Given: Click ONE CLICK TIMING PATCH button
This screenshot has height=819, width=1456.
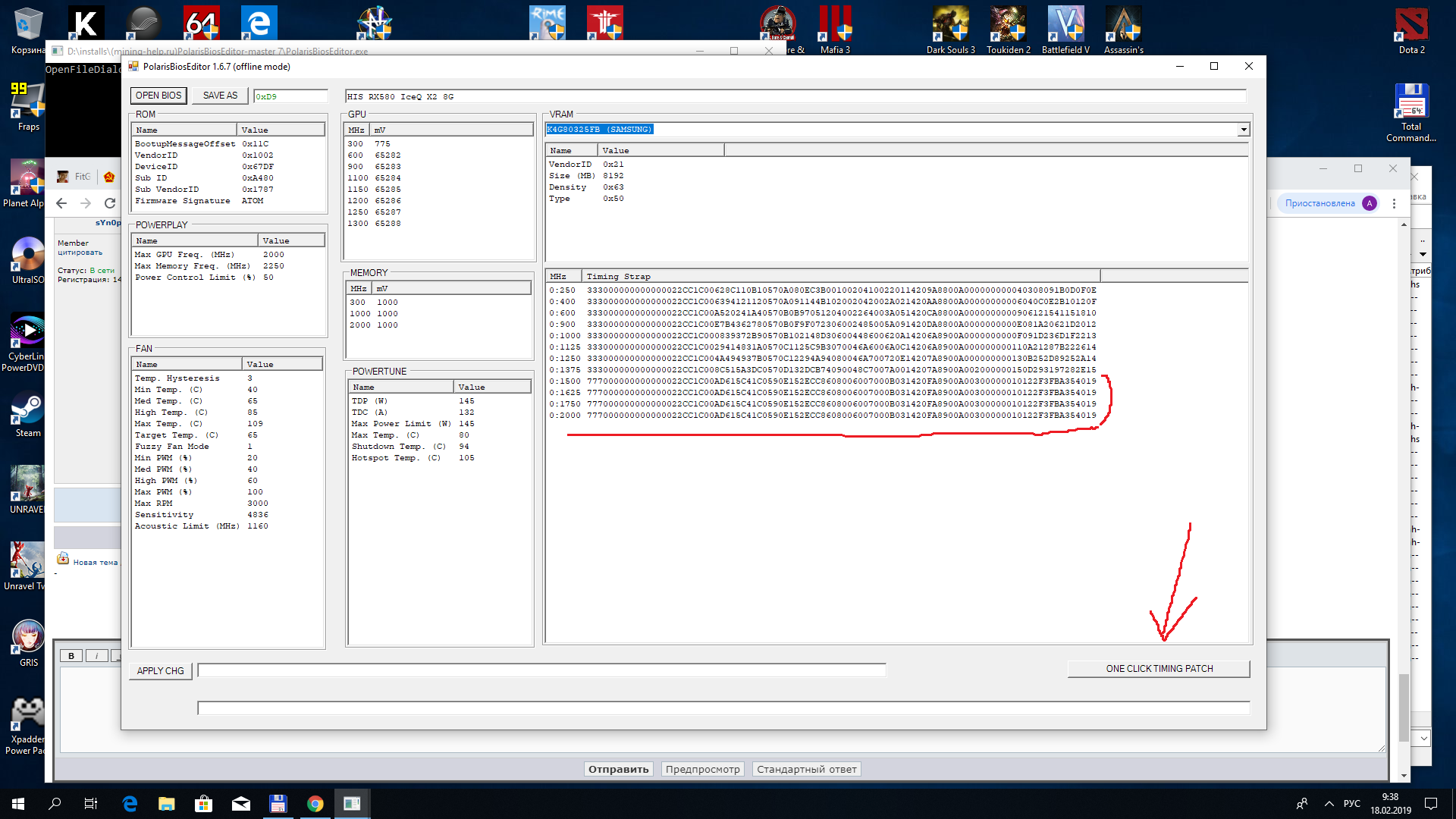Looking at the screenshot, I should point(1159,669).
